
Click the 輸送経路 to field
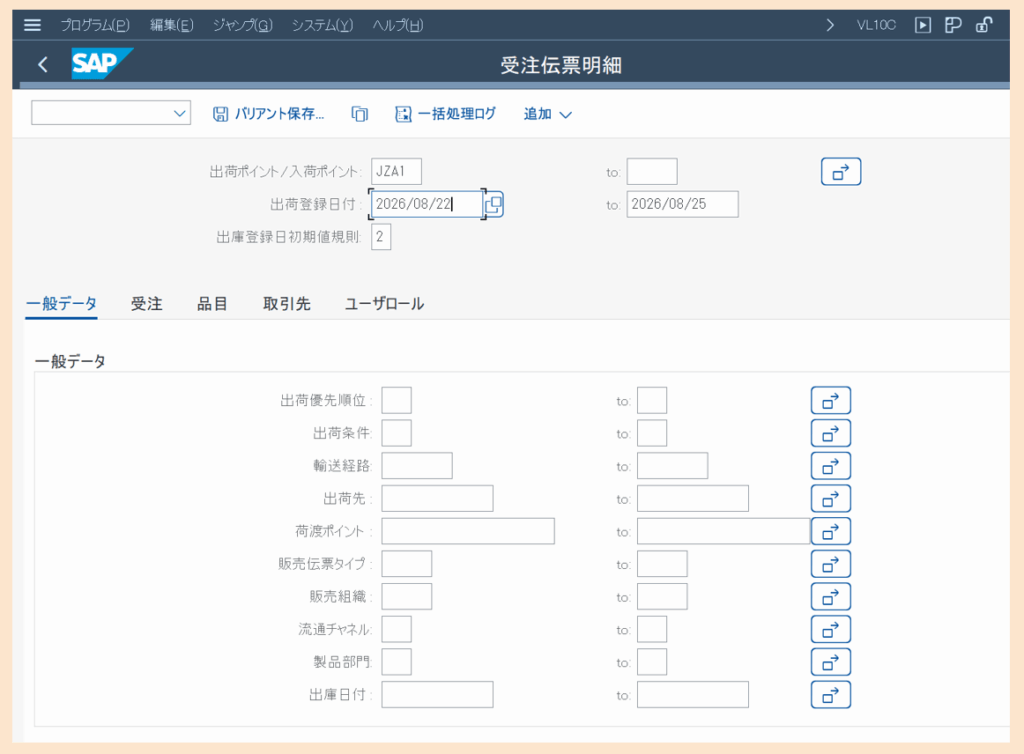pos(673,465)
